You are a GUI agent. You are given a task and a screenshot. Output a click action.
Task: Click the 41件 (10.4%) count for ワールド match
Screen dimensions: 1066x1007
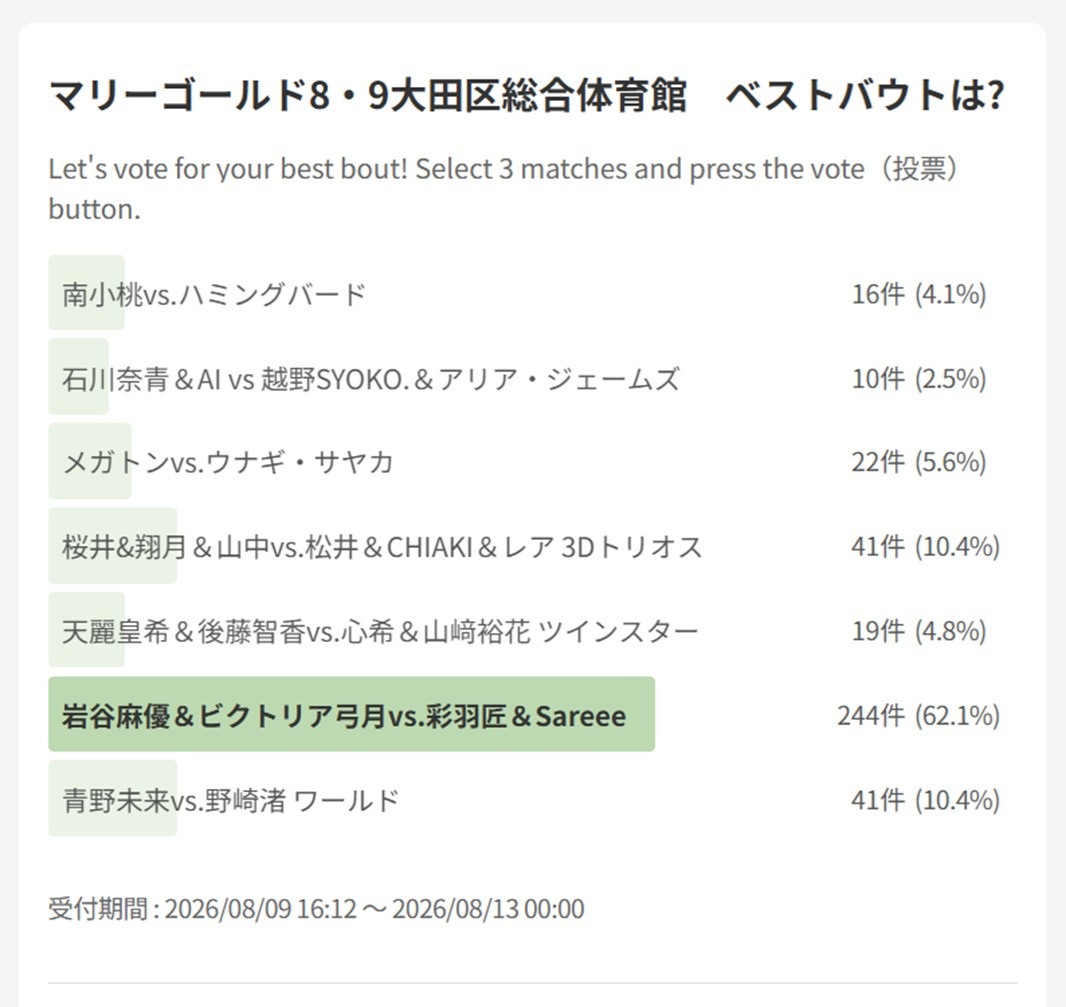pos(925,800)
